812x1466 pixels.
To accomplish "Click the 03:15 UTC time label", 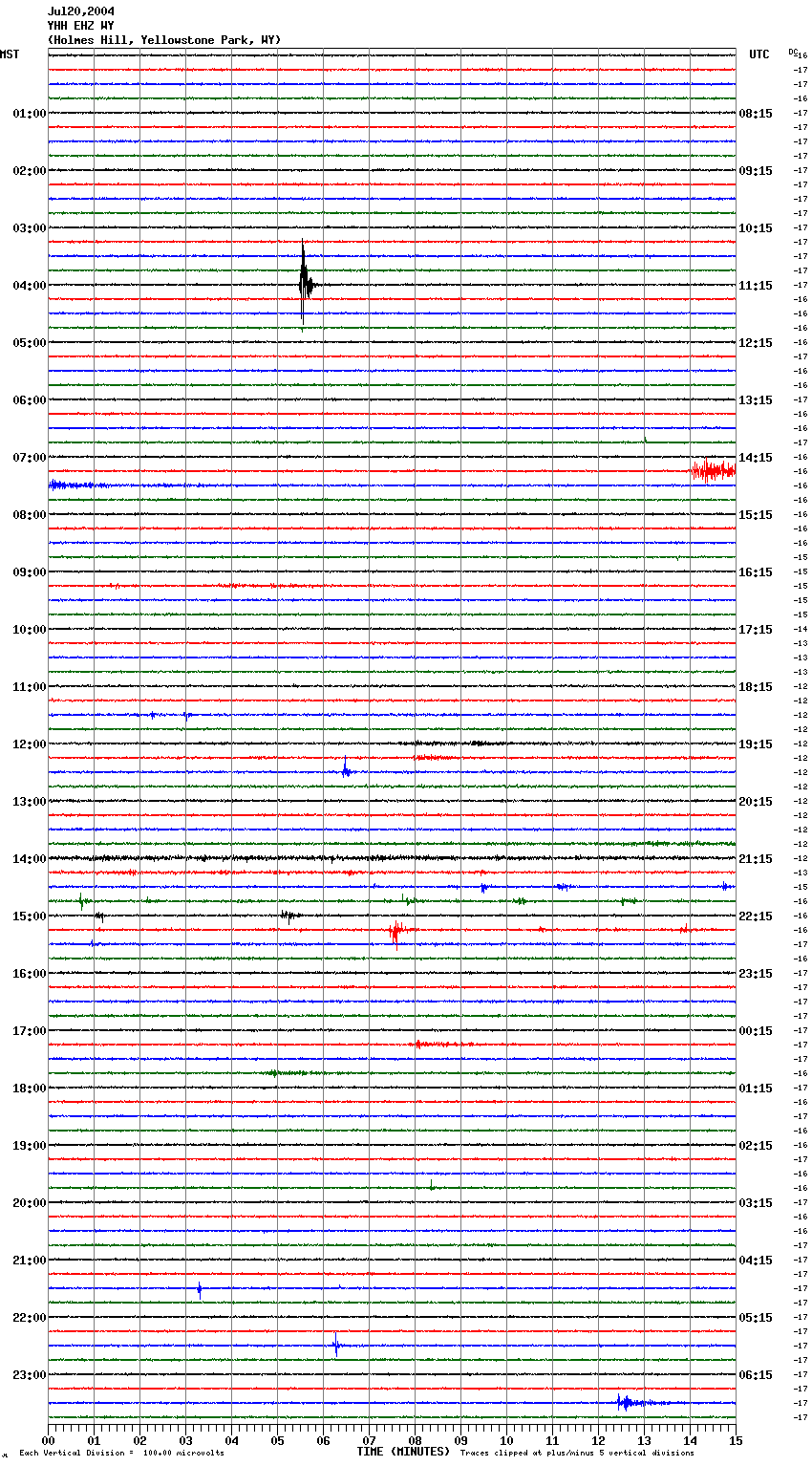I will [756, 1203].
